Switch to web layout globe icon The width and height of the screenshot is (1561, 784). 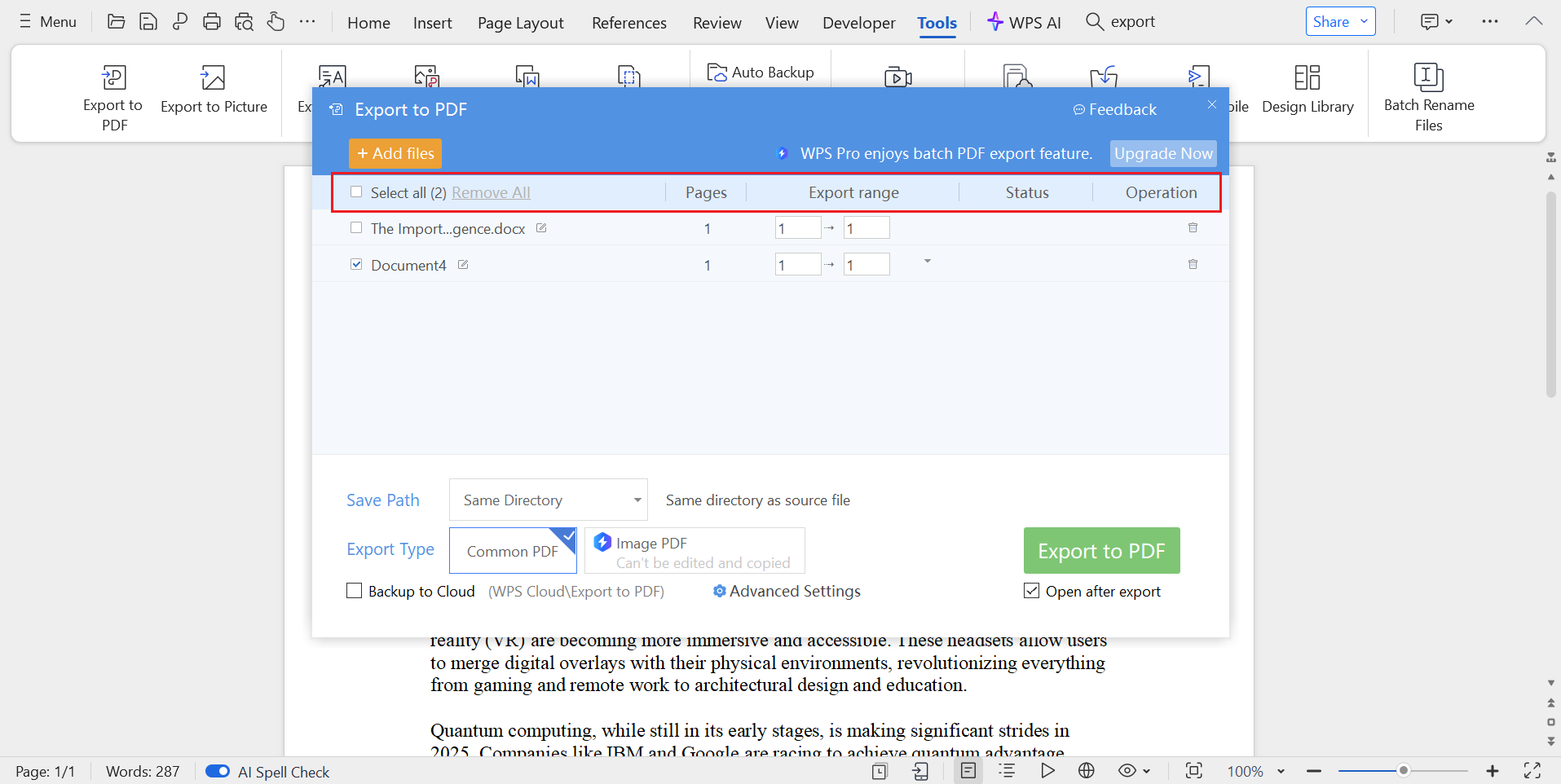point(1087,770)
